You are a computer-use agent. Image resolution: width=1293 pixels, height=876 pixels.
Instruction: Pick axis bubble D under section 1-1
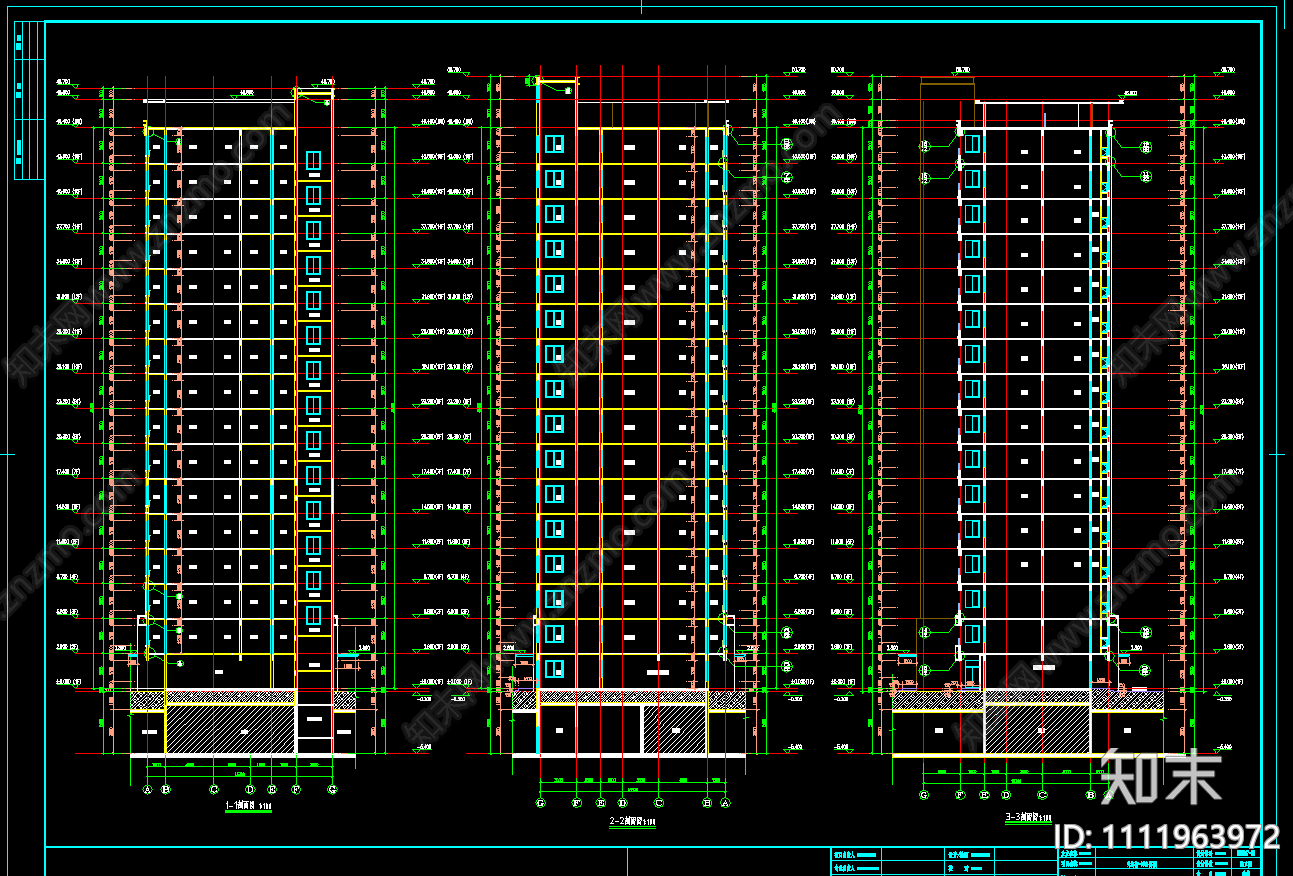click(250, 789)
